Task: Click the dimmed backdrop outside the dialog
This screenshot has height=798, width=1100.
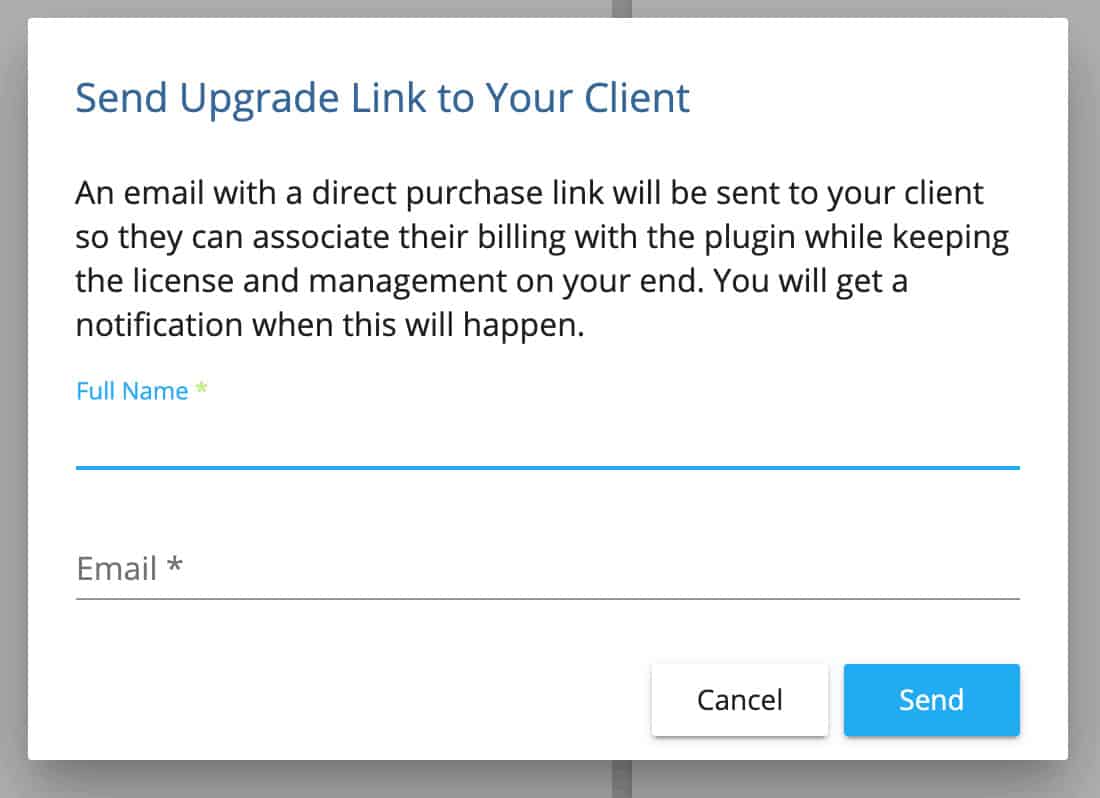Action: pyautogui.click(x=1084, y=400)
